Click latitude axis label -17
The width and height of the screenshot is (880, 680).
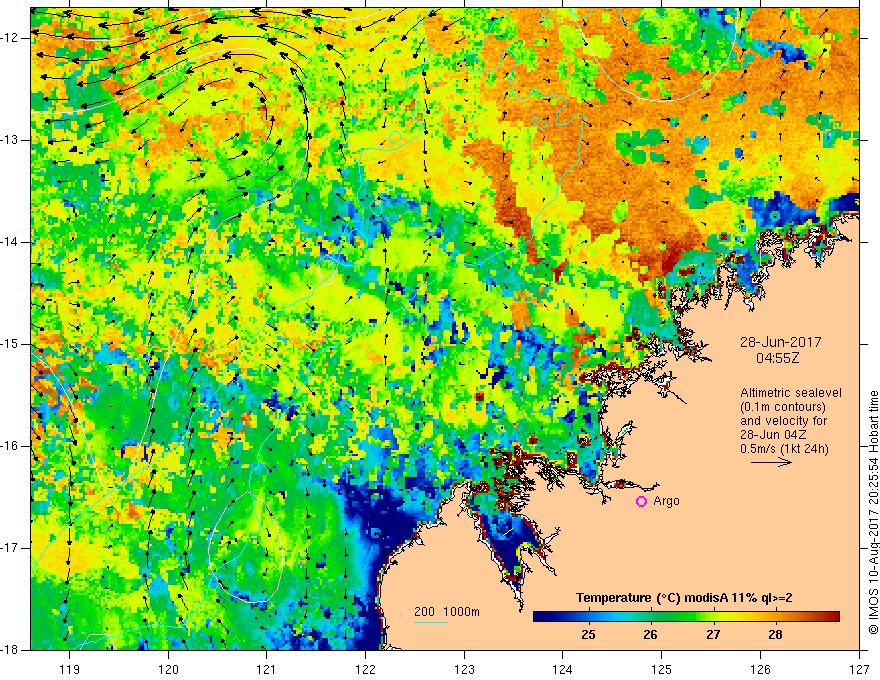click(10, 548)
